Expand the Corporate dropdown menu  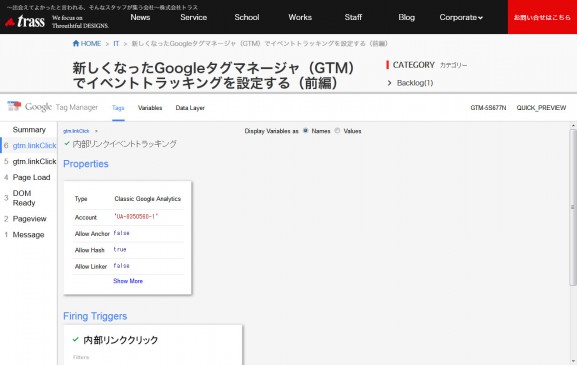click(x=461, y=17)
